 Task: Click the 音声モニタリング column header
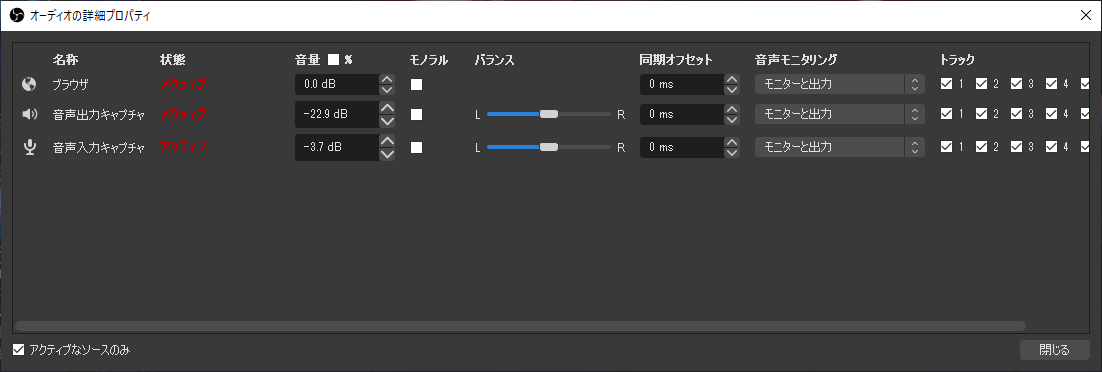tap(796, 60)
